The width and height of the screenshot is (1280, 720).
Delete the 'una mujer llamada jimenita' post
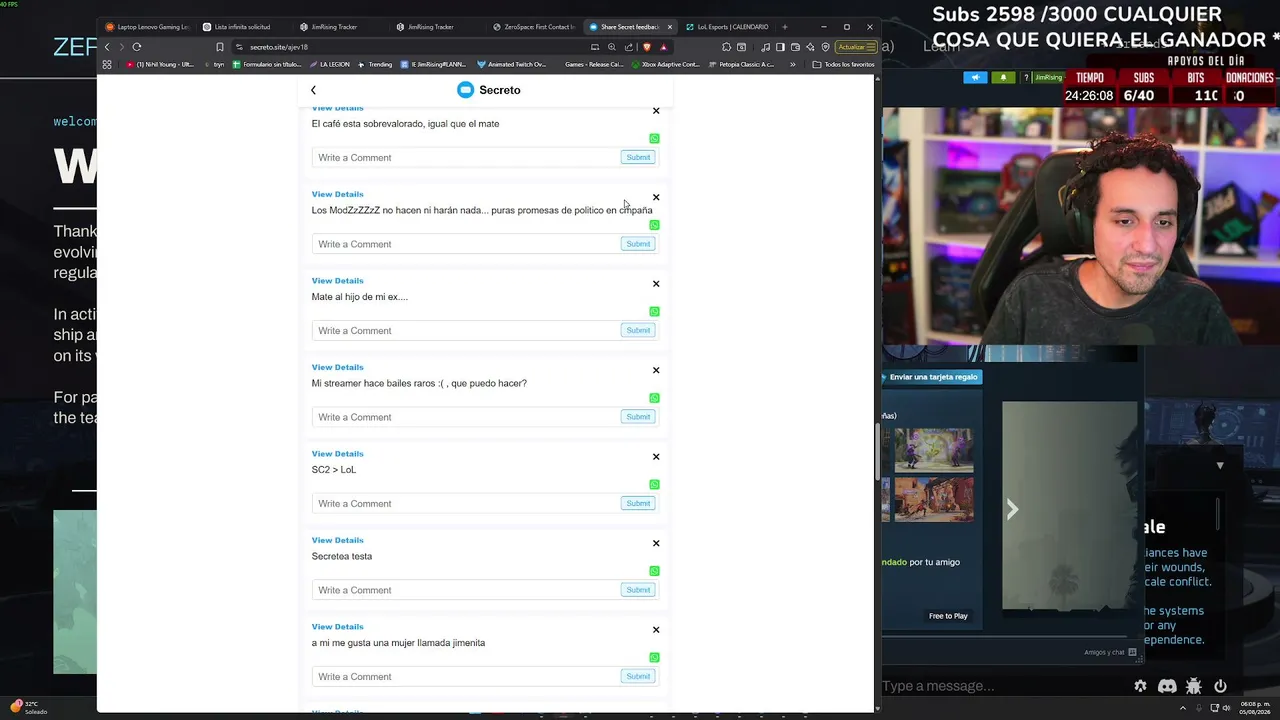(656, 630)
